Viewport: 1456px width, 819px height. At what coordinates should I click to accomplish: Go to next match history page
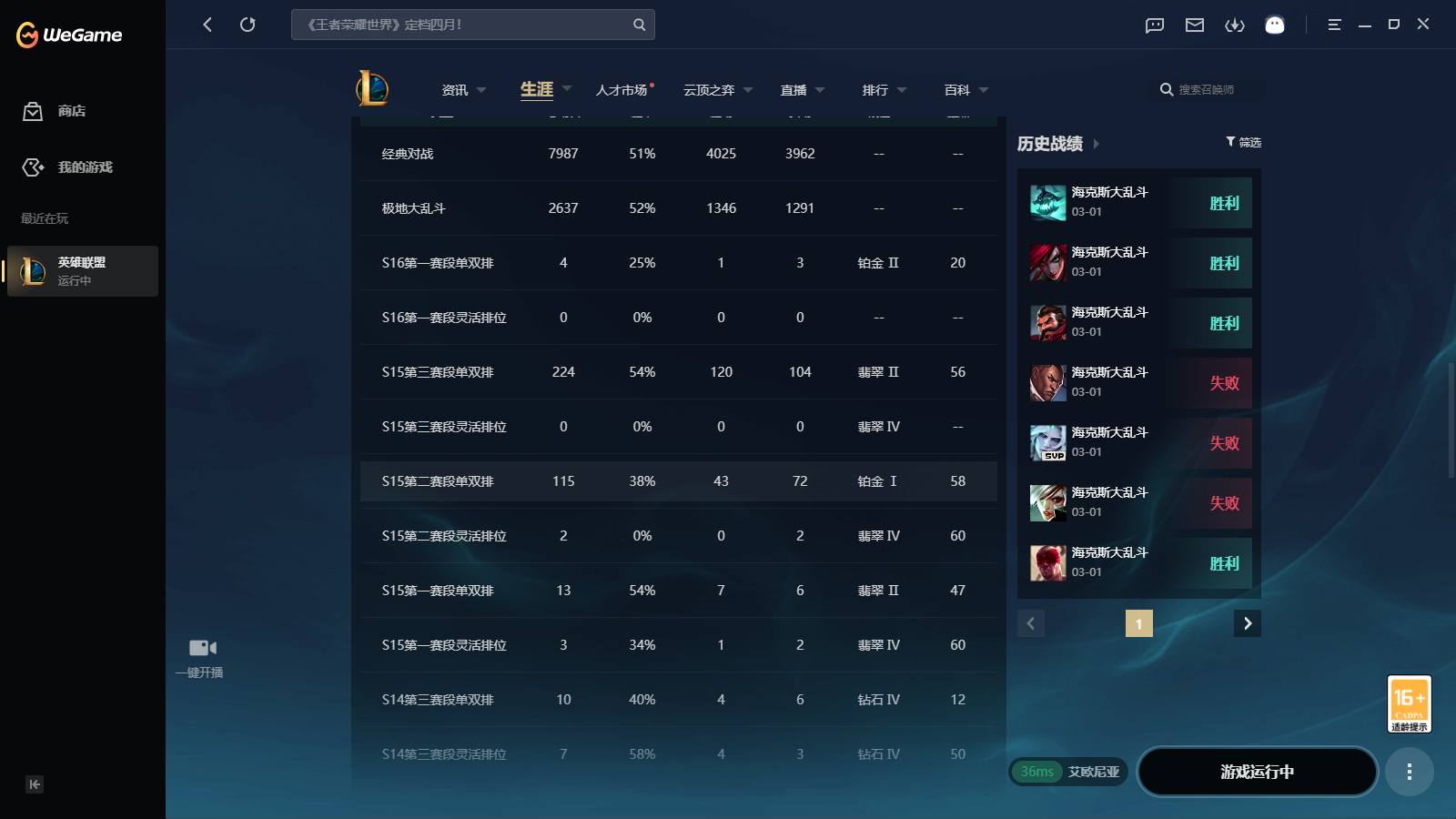[x=1248, y=623]
